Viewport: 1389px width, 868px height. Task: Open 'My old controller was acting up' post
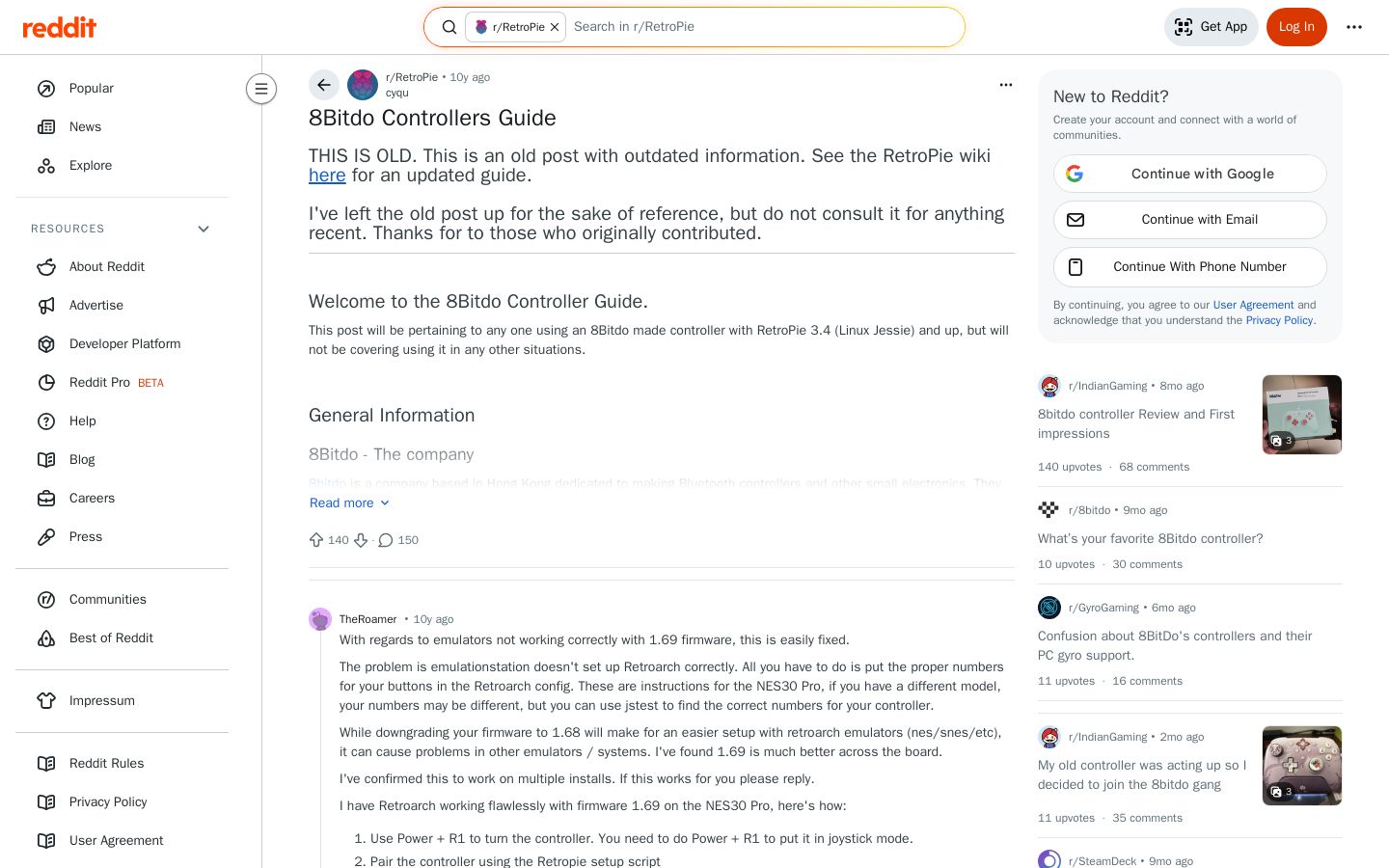pyautogui.click(x=1142, y=775)
